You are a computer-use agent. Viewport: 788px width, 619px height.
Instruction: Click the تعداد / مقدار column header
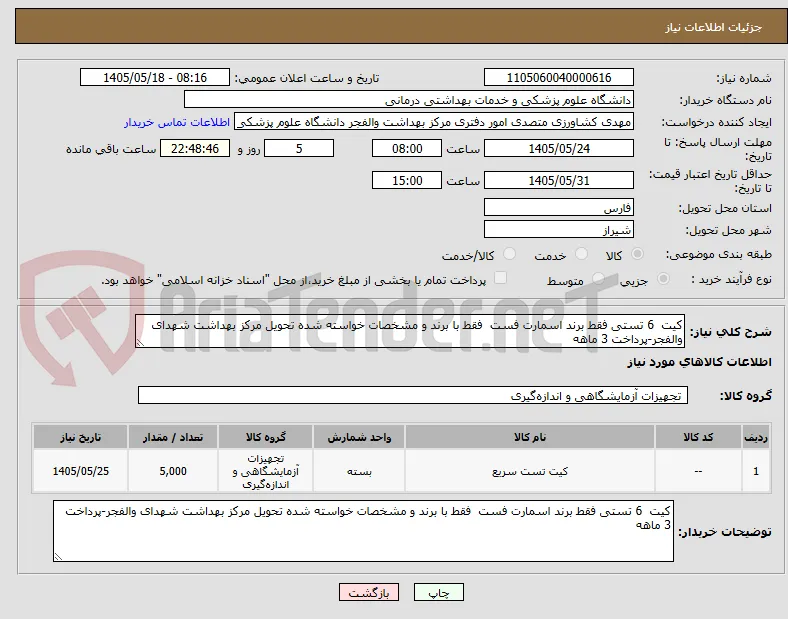pyautogui.click(x=173, y=437)
